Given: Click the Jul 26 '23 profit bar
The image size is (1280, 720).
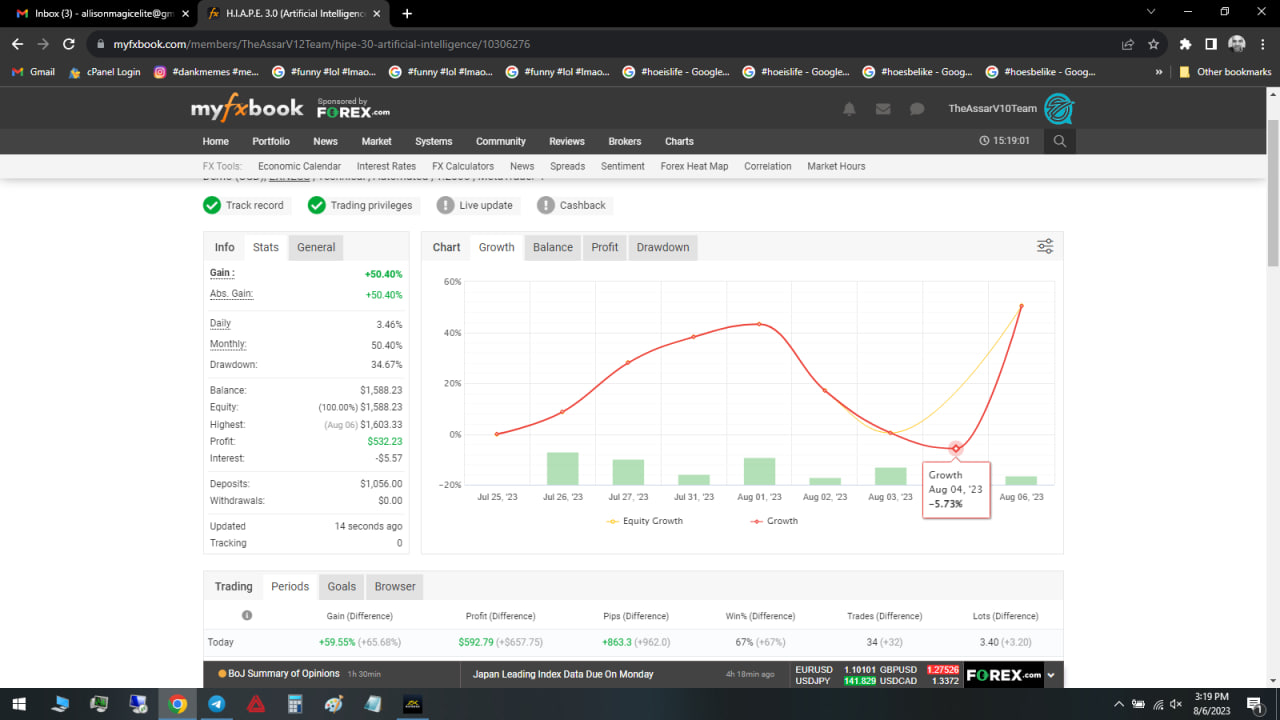Looking at the screenshot, I should tap(562, 469).
